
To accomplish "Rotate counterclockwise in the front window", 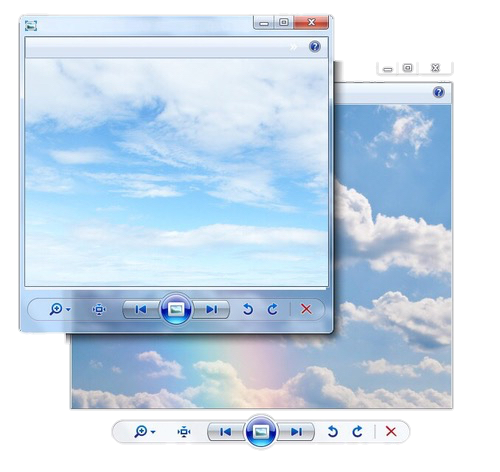I will click(x=248, y=309).
